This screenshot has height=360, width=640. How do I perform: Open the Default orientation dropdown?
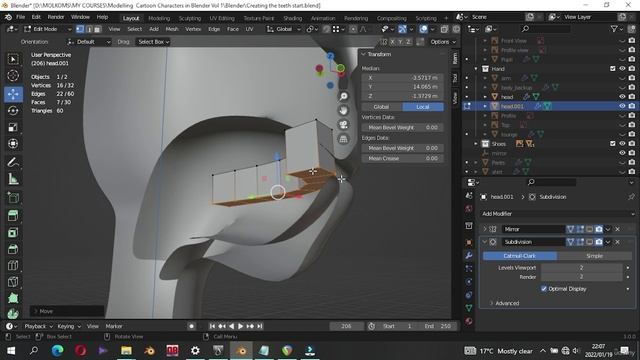click(x=89, y=42)
